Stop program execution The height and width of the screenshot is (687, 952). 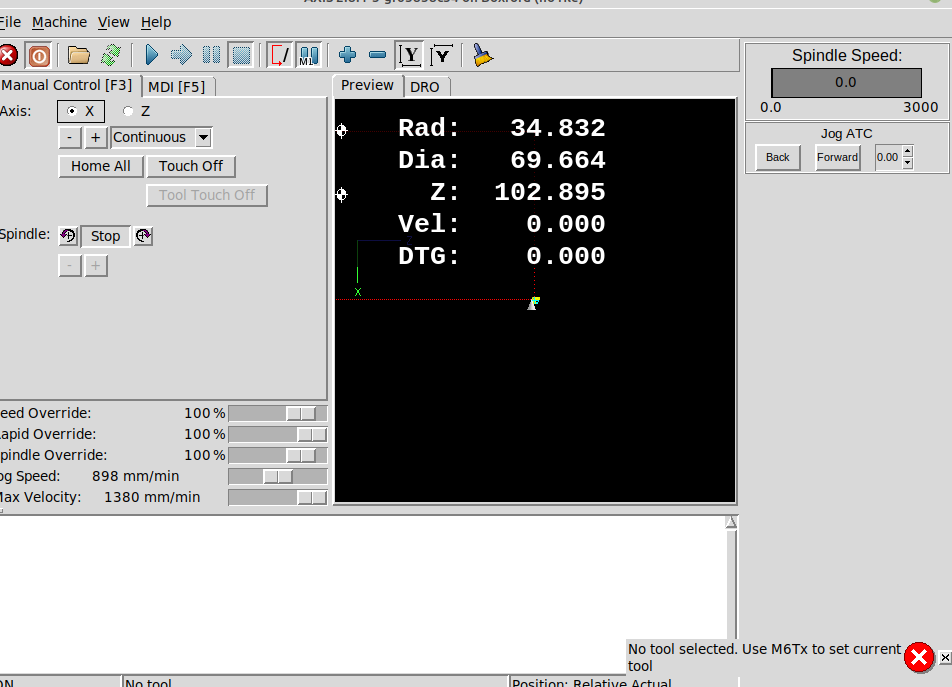pyautogui.click(x=241, y=55)
